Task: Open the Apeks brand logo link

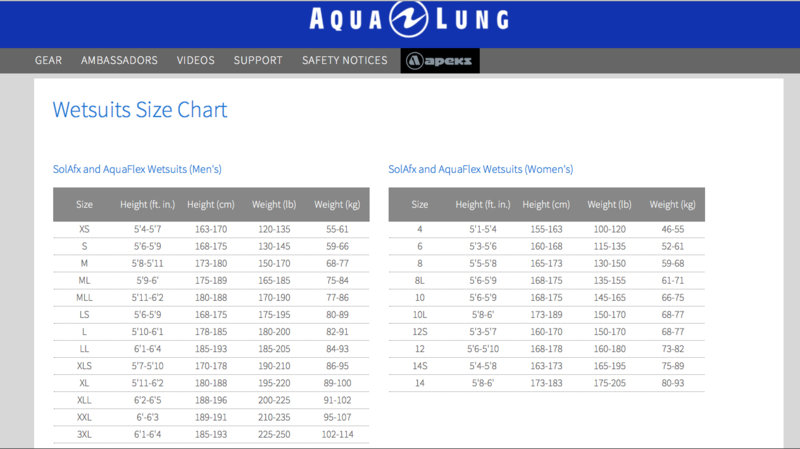Action: tap(440, 61)
